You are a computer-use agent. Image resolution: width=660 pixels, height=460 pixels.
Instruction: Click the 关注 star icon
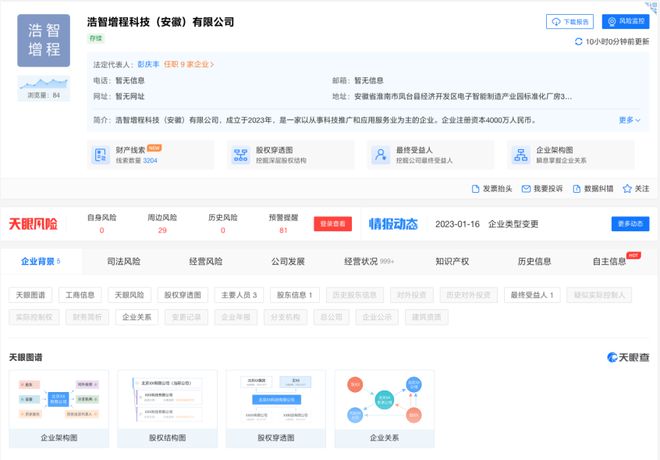627,189
